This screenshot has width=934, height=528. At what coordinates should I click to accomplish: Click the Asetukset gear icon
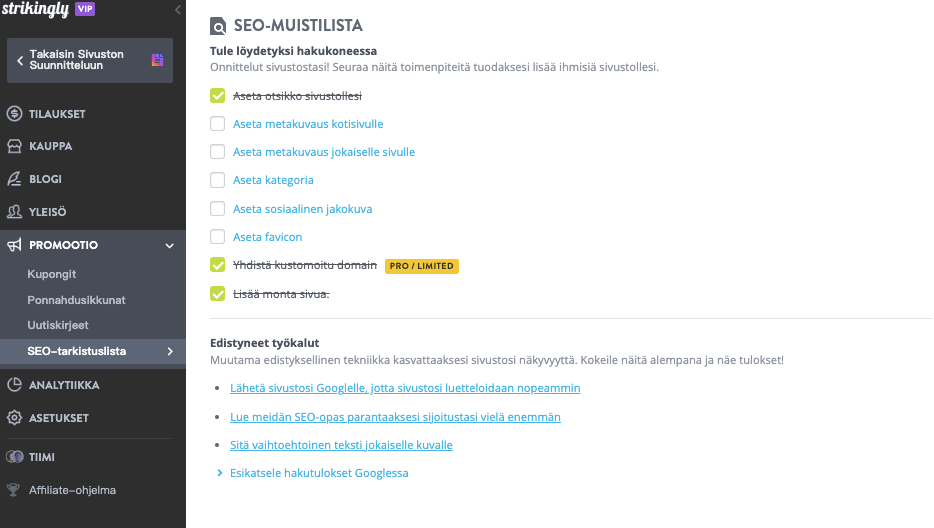tap(14, 418)
